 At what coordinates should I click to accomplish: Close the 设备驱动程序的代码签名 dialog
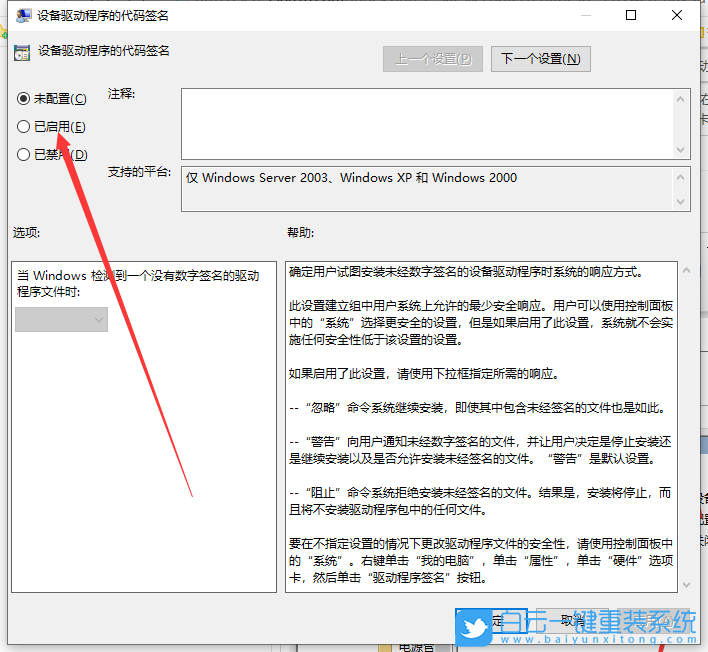[676, 15]
